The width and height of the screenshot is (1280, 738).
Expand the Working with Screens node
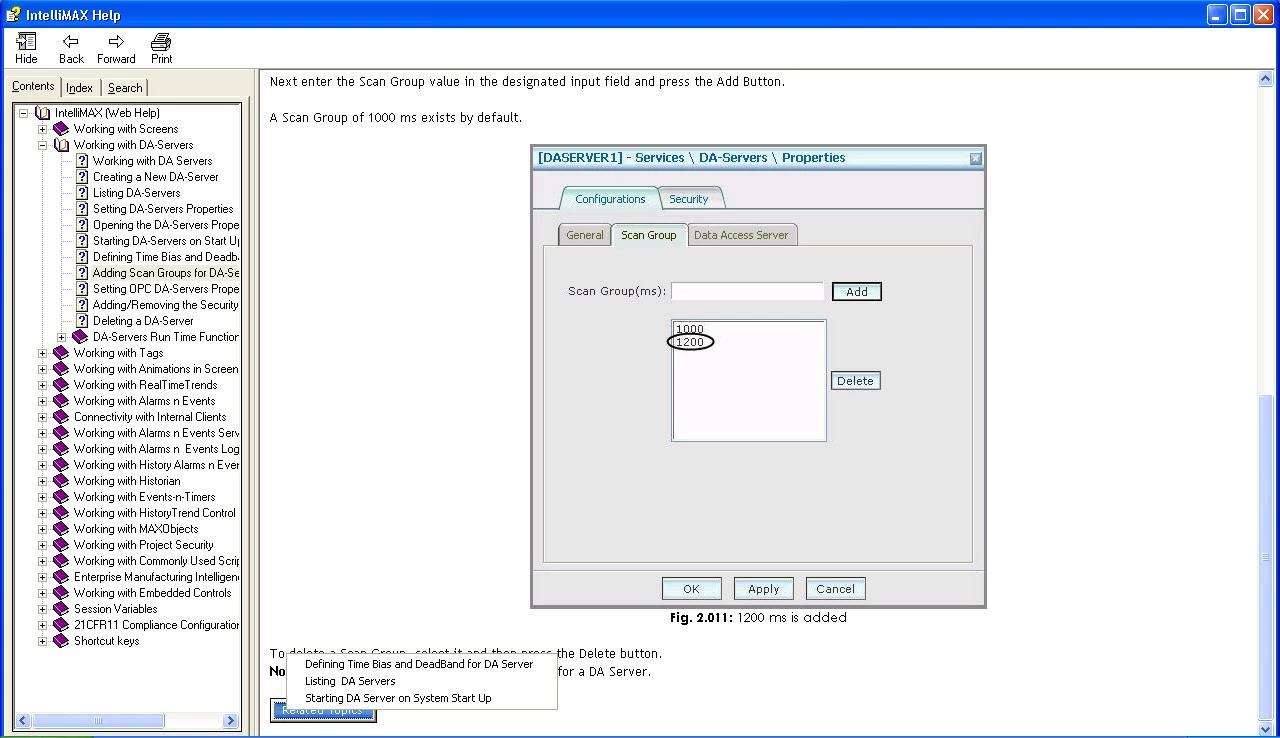click(x=42, y=129)
